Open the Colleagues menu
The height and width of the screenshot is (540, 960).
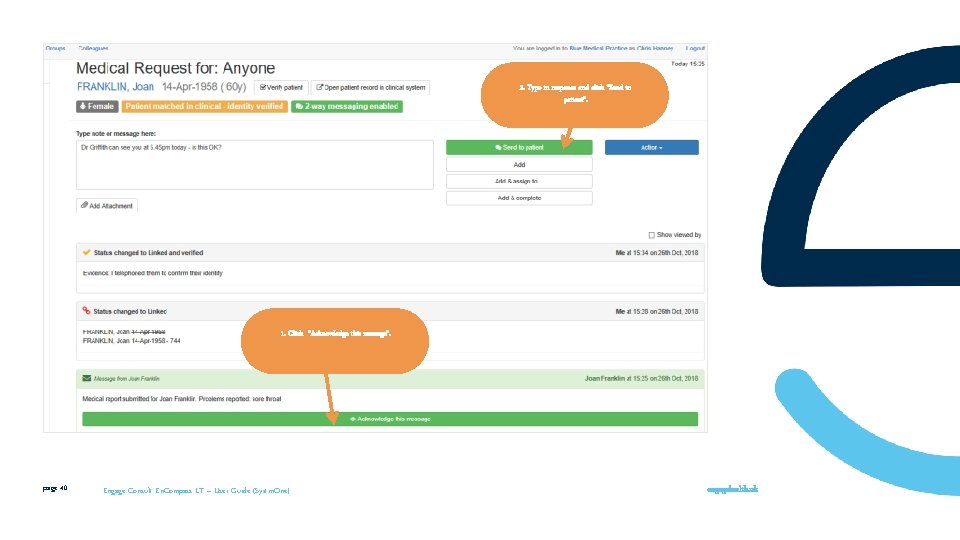coord(93,48)
